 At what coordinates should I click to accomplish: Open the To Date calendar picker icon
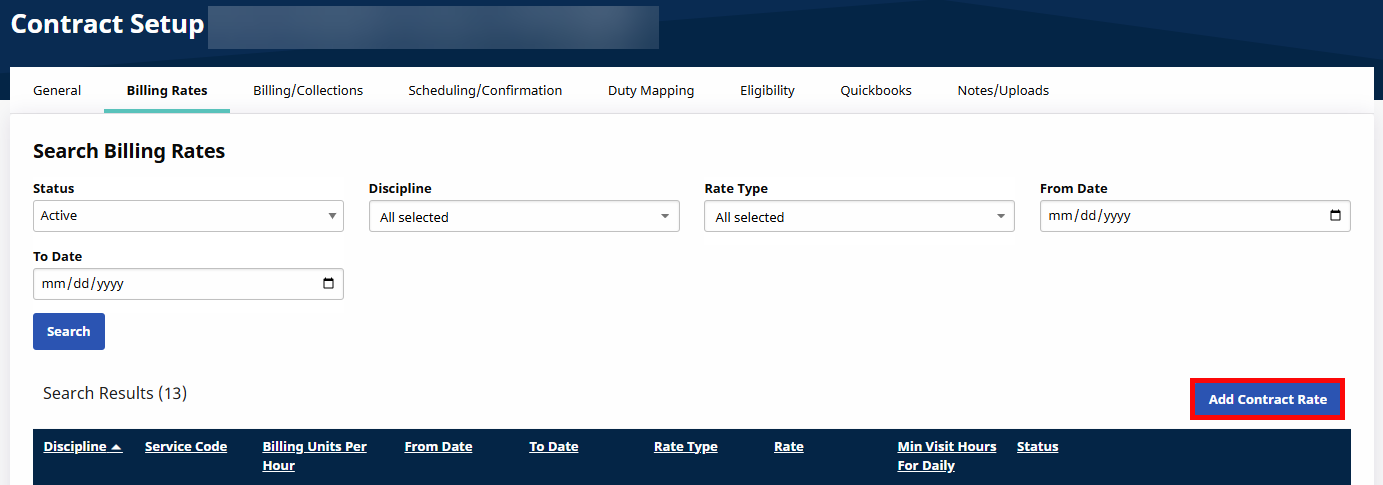click(328, 284)
